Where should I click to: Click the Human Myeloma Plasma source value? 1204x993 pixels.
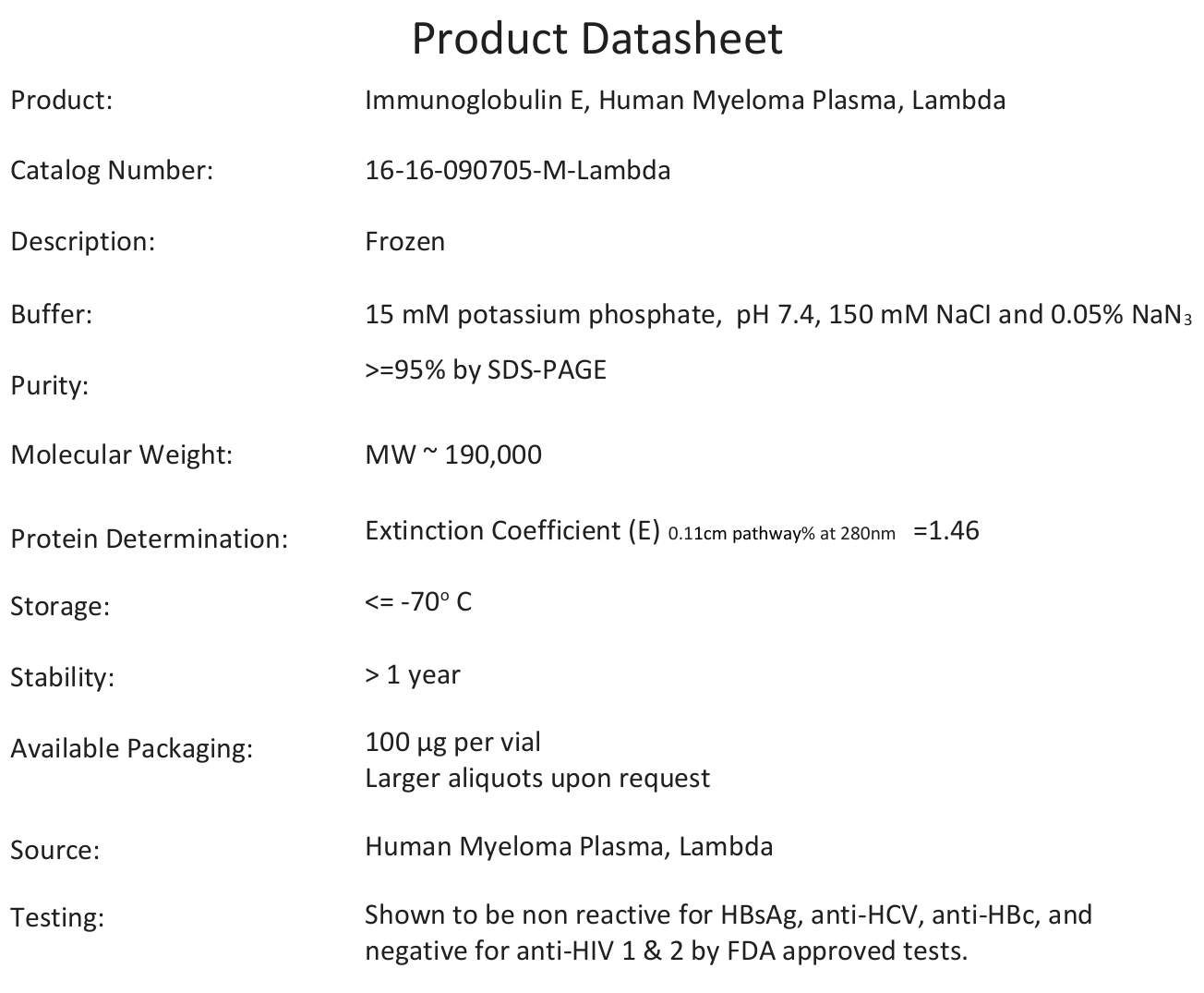pyautogui.click(x=568, y=847)
